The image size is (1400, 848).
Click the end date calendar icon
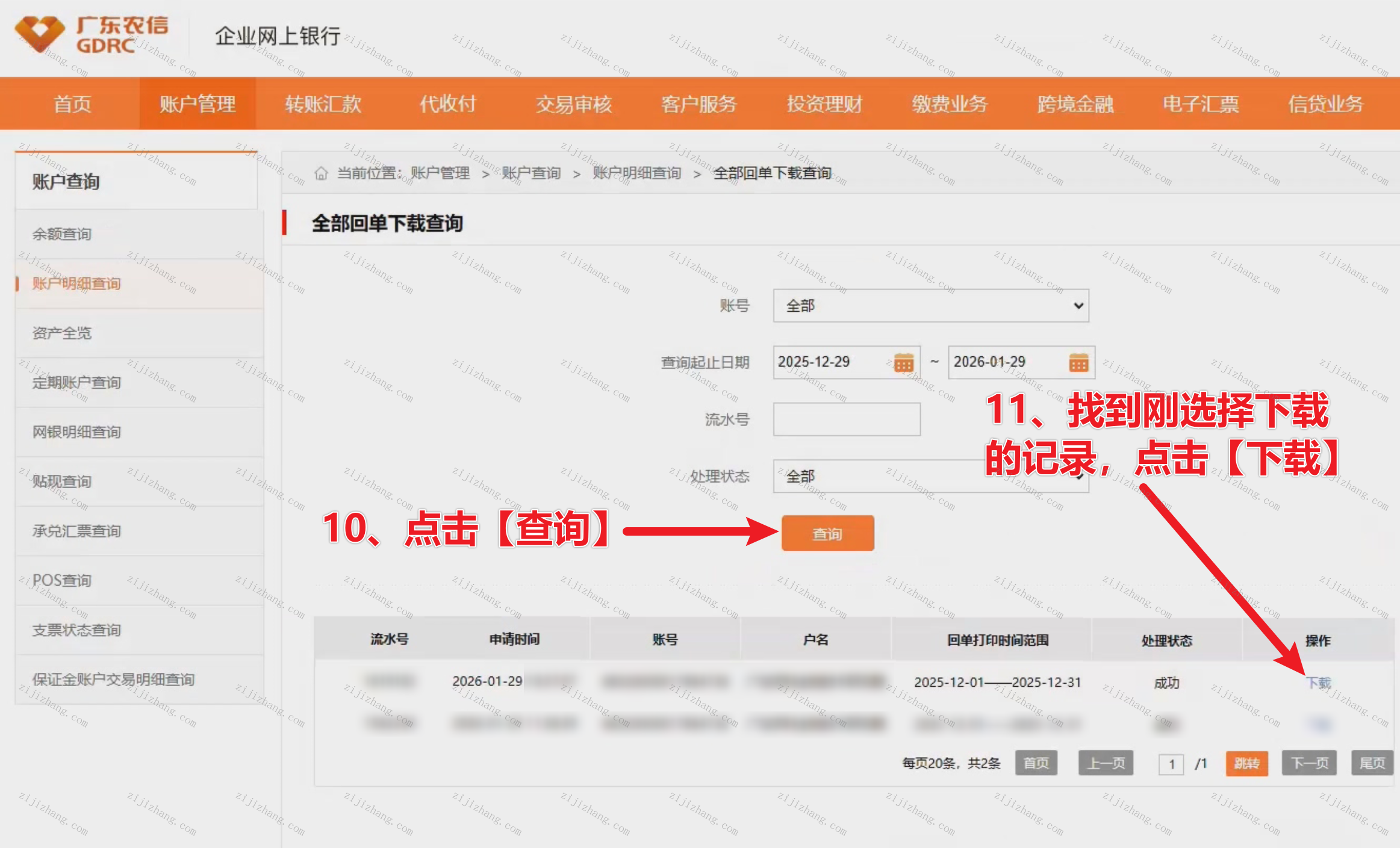point(1078,363)
